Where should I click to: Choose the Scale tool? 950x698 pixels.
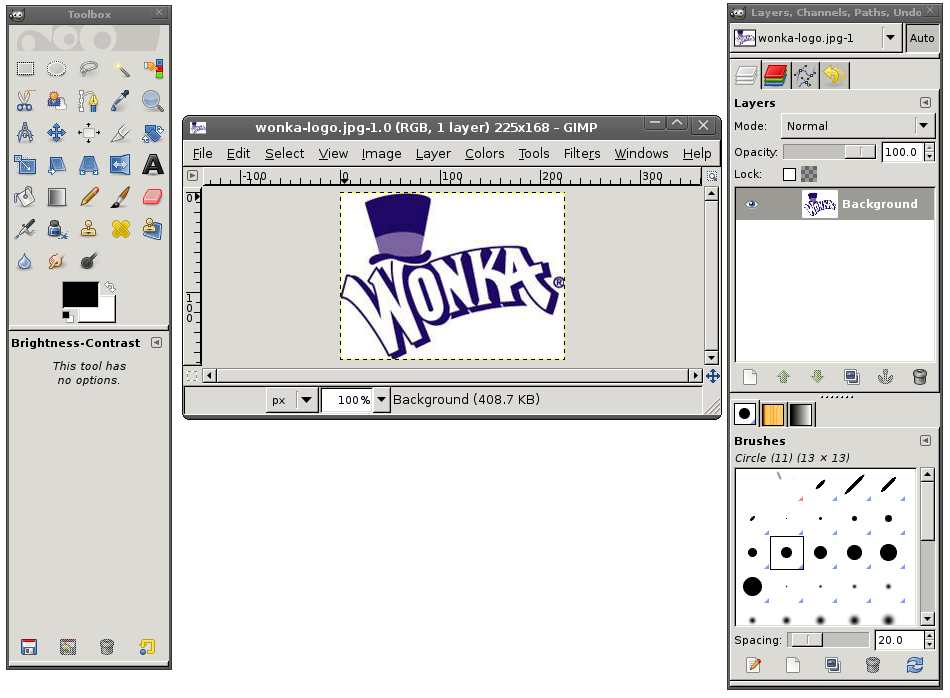coord(25,165)
